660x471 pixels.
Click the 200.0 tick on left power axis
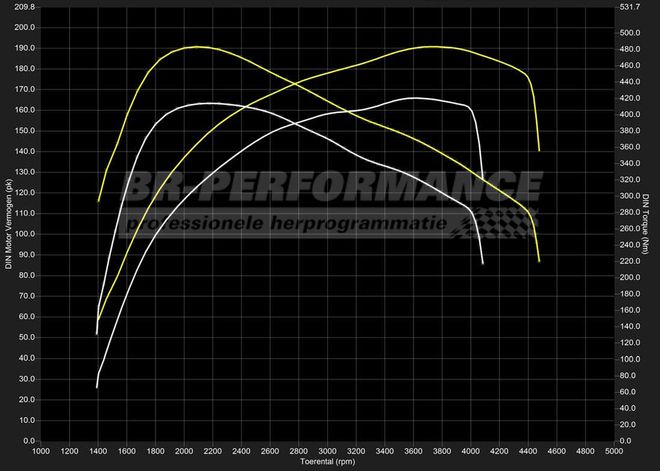click(24, 27)
